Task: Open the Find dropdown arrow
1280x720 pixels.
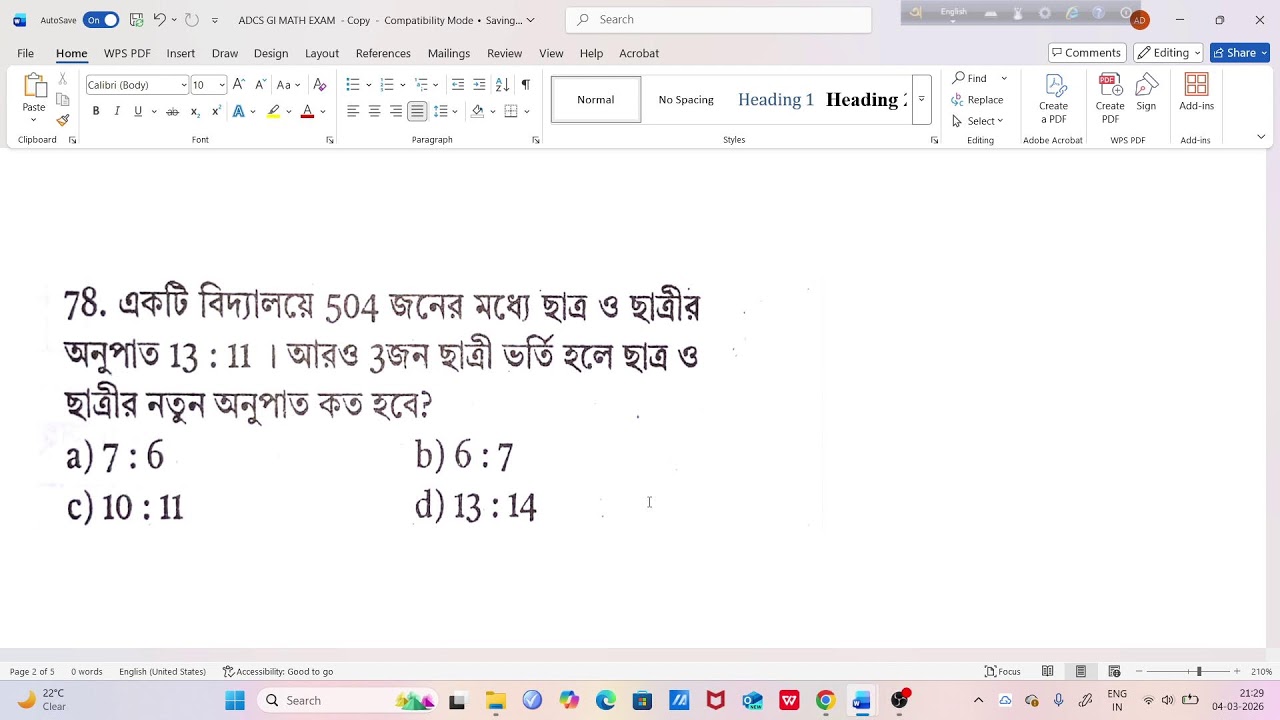Action: coord(1004,78)
